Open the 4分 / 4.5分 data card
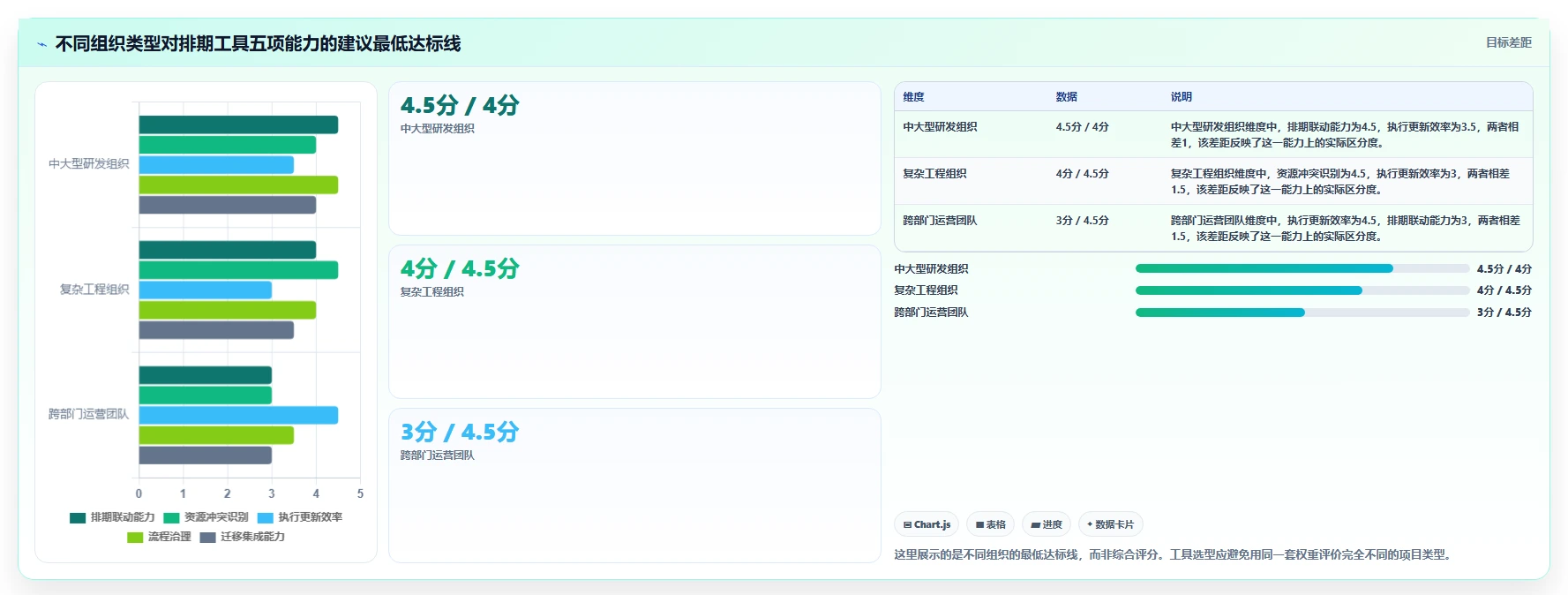 click(634, 322)
